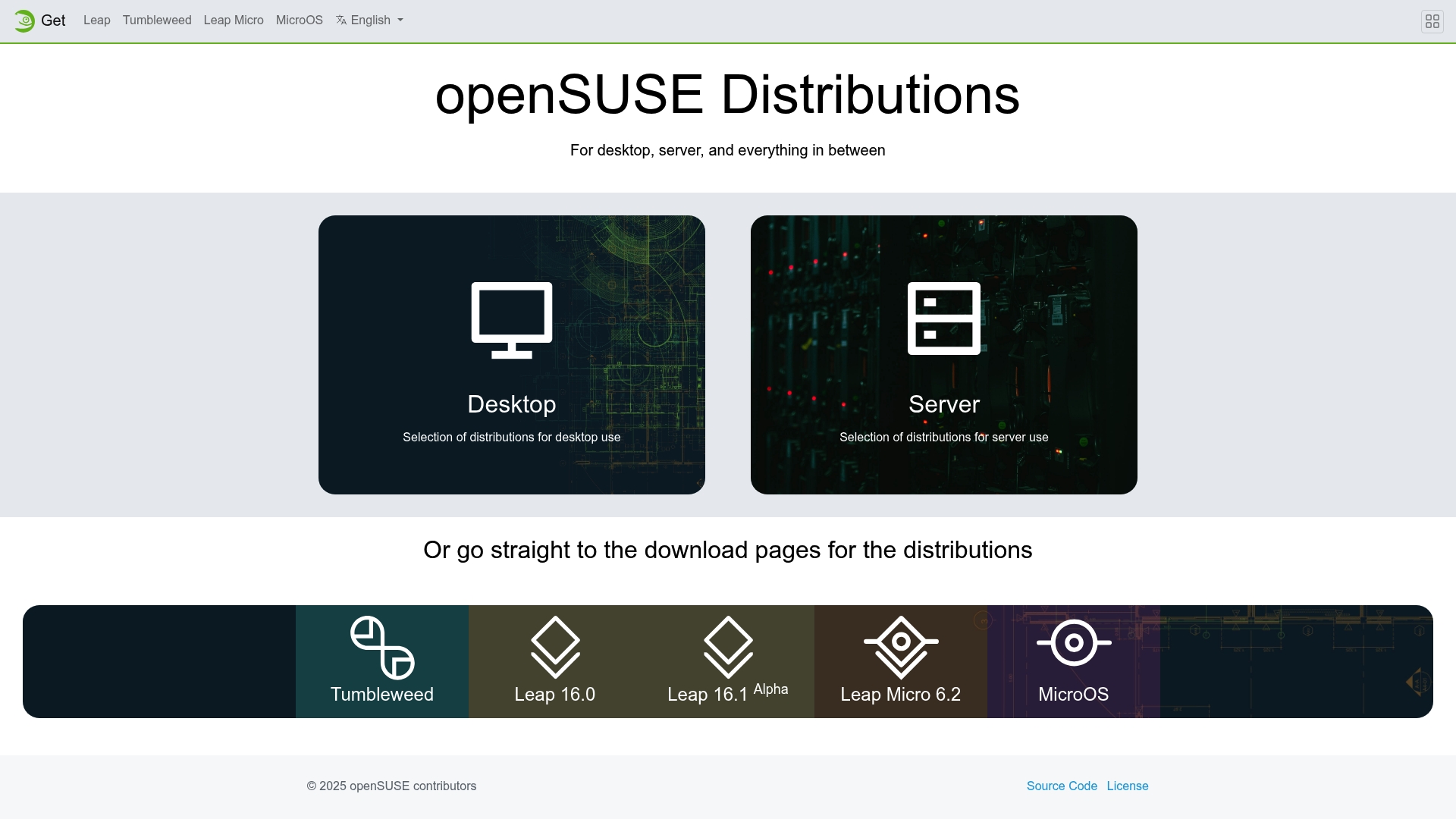Select the MicroOS target icon
Viewport: 1456px width, 819px height.
[1073, 642]
